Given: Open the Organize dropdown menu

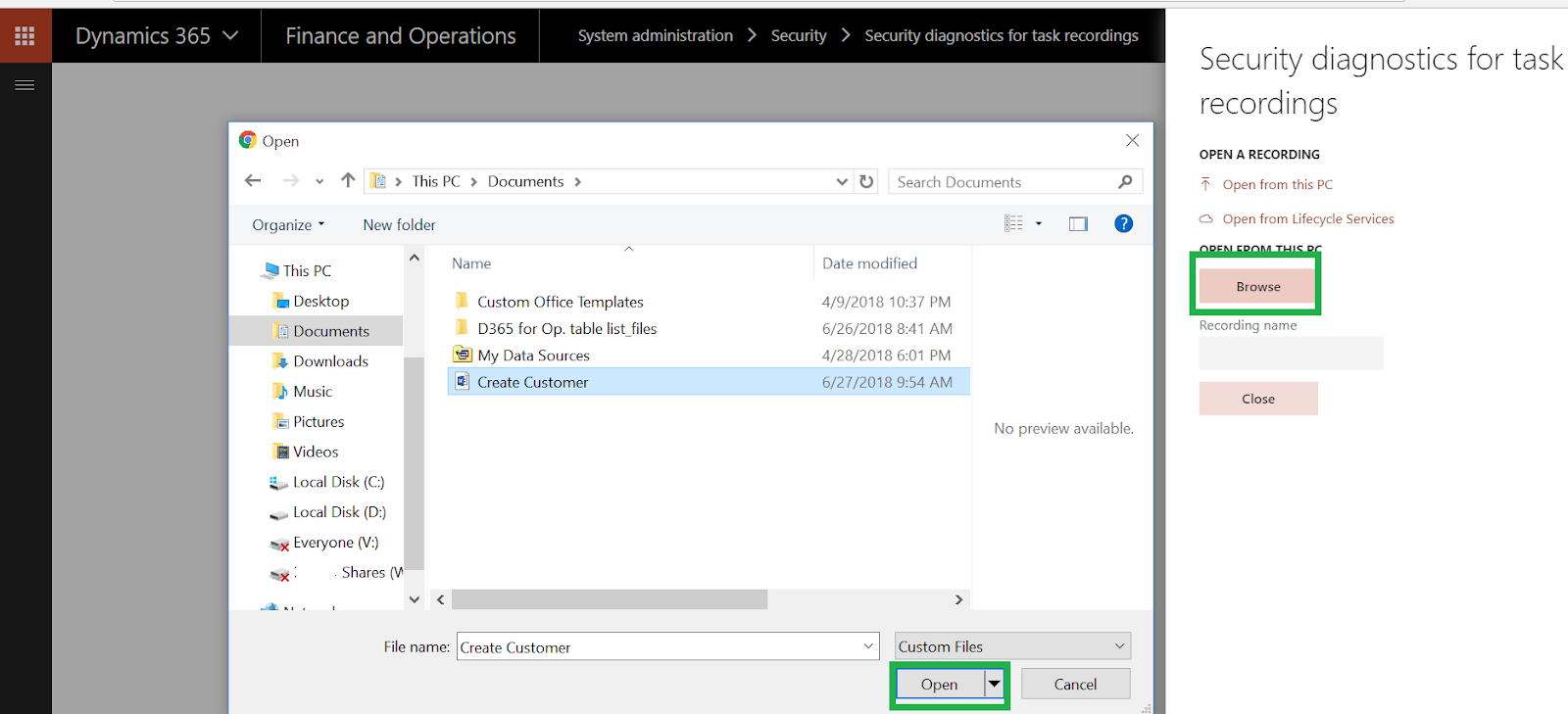Looking at the screenshot, I should click(x=288, y=224).
